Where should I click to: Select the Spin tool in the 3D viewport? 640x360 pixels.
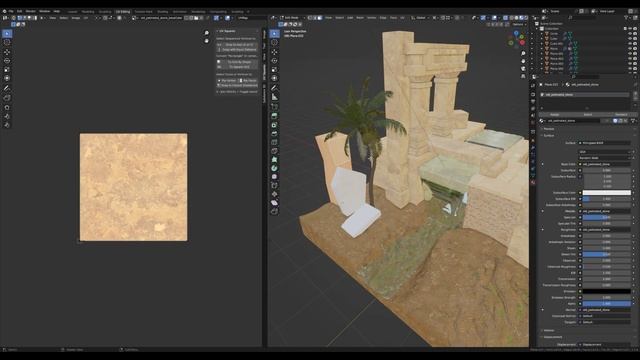click(x=274, y=168)
